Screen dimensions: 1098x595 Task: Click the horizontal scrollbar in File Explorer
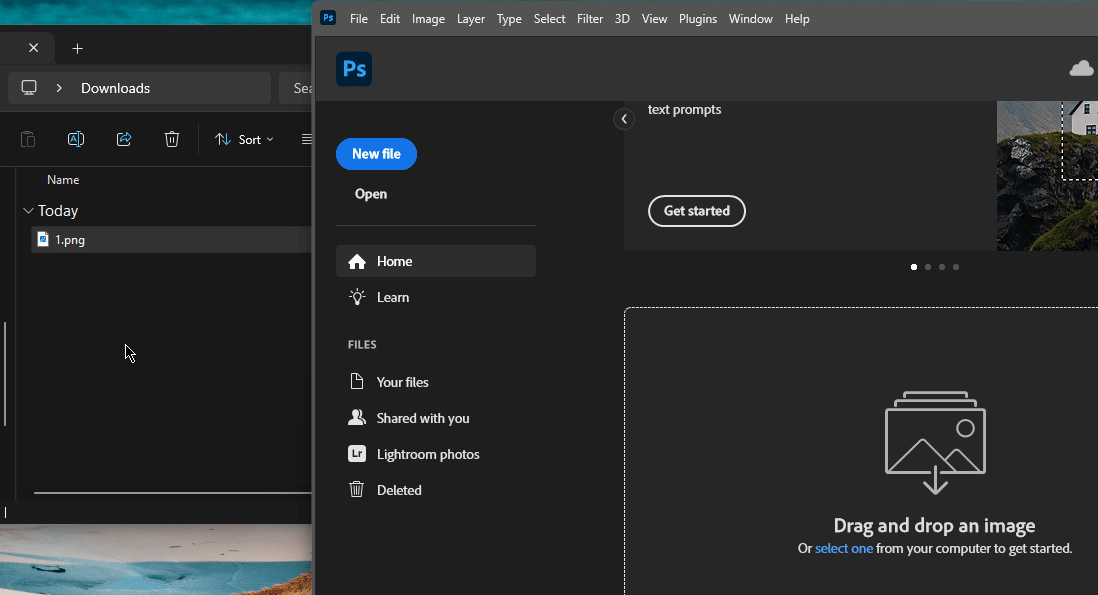point(173,493)
